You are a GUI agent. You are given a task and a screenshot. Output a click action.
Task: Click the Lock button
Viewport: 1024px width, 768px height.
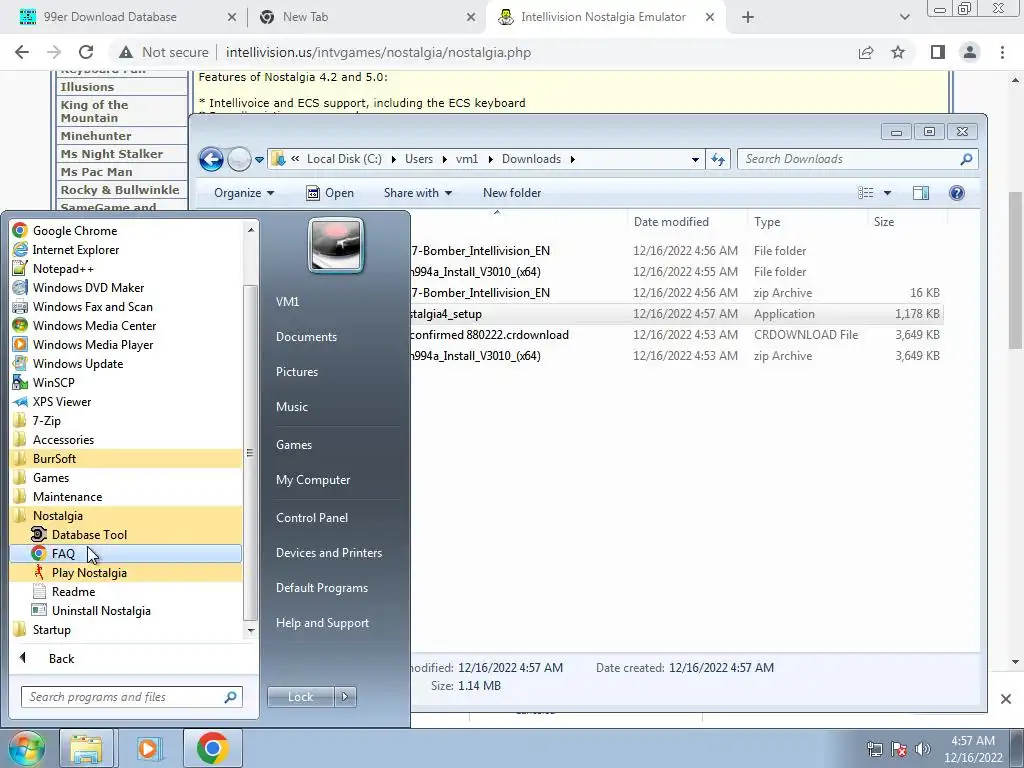tap(300, 697)
